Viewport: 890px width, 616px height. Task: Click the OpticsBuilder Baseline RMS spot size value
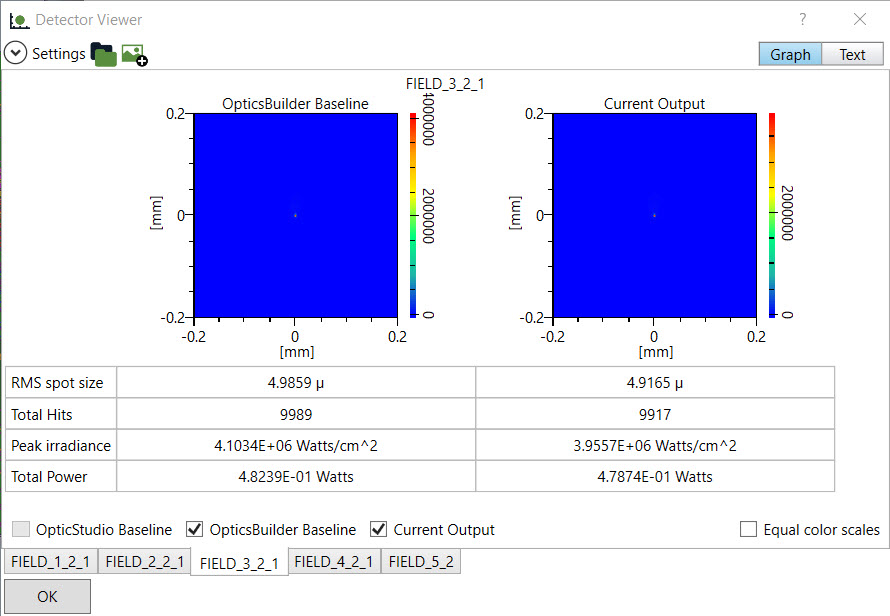[x=296, y=382]
